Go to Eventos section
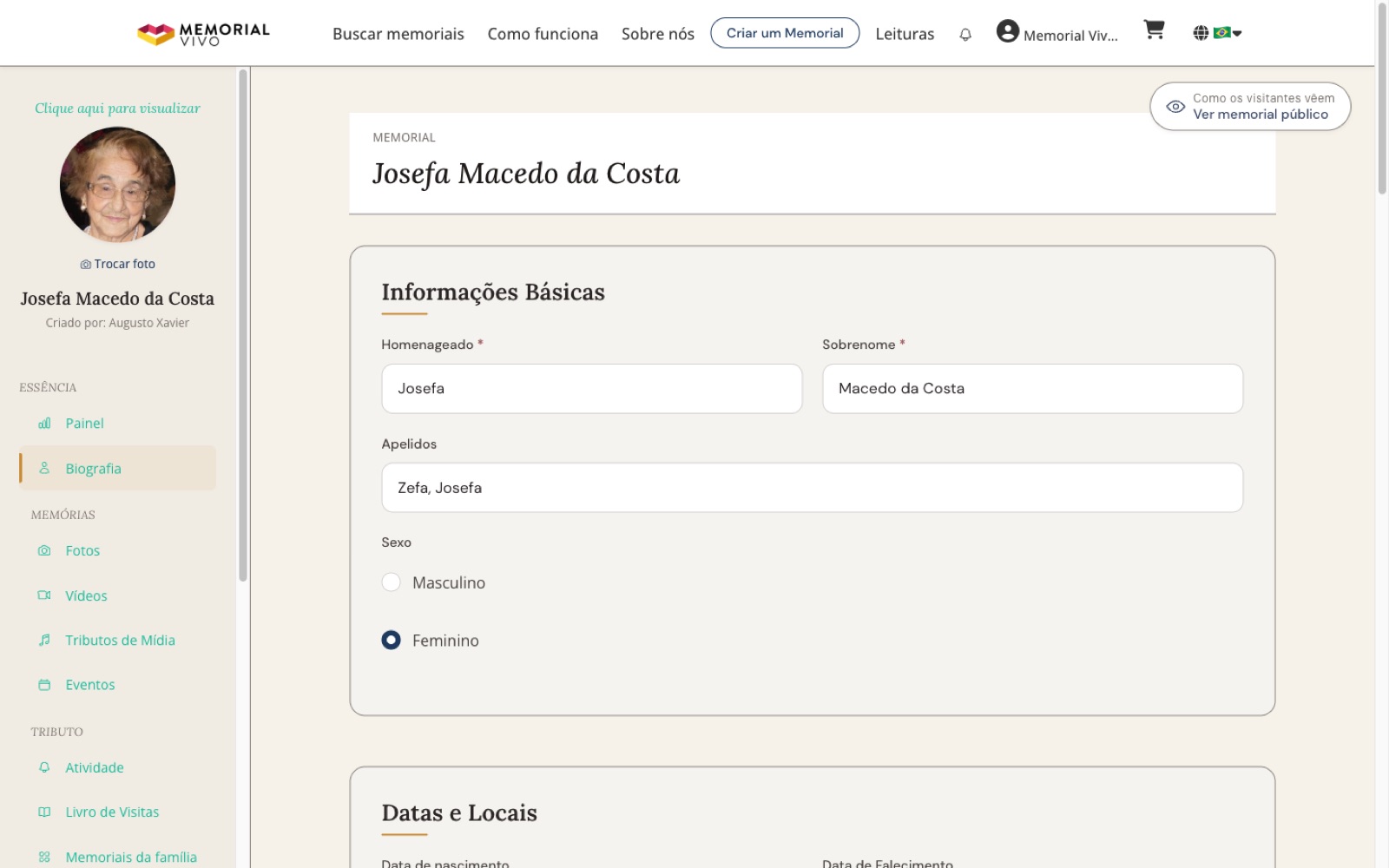The width and height of the screenshot is (1389, 868). pos(117,685)
